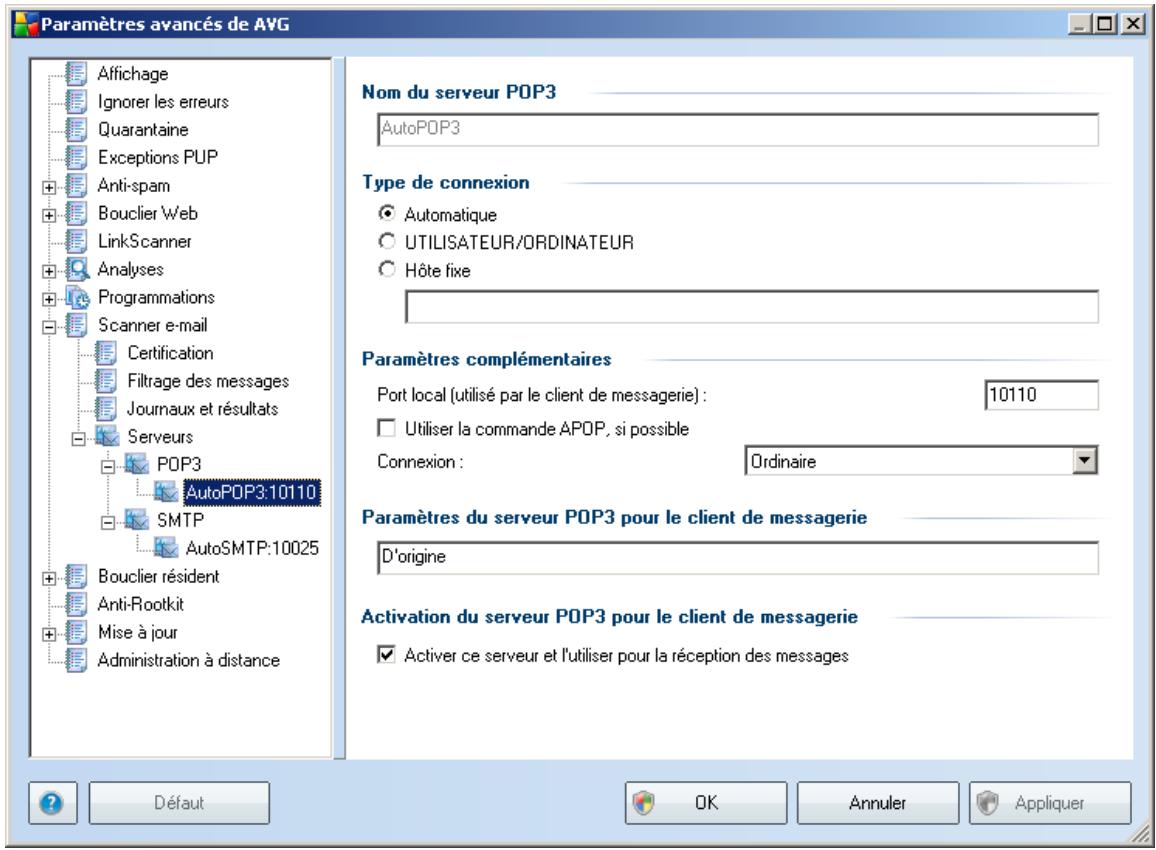Click the Serveurs mail icon
Screen dimensions: 1156x850
point(108,437)
